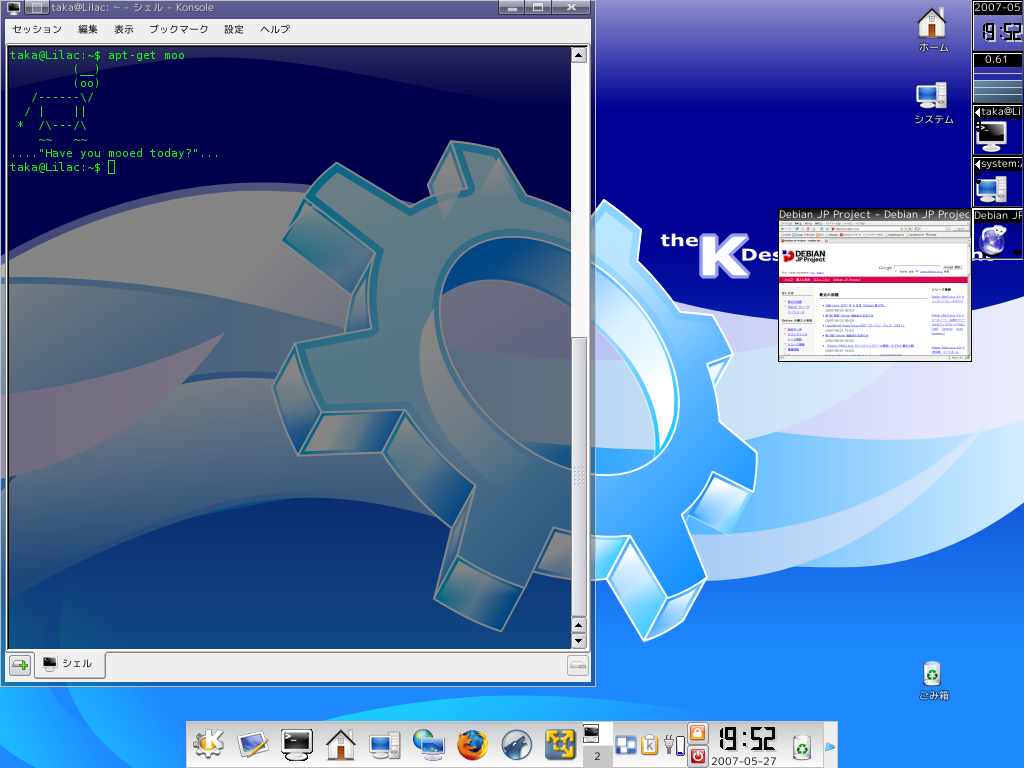Click the sticky/pin button in Konsole titlebar

coord(37,8)
